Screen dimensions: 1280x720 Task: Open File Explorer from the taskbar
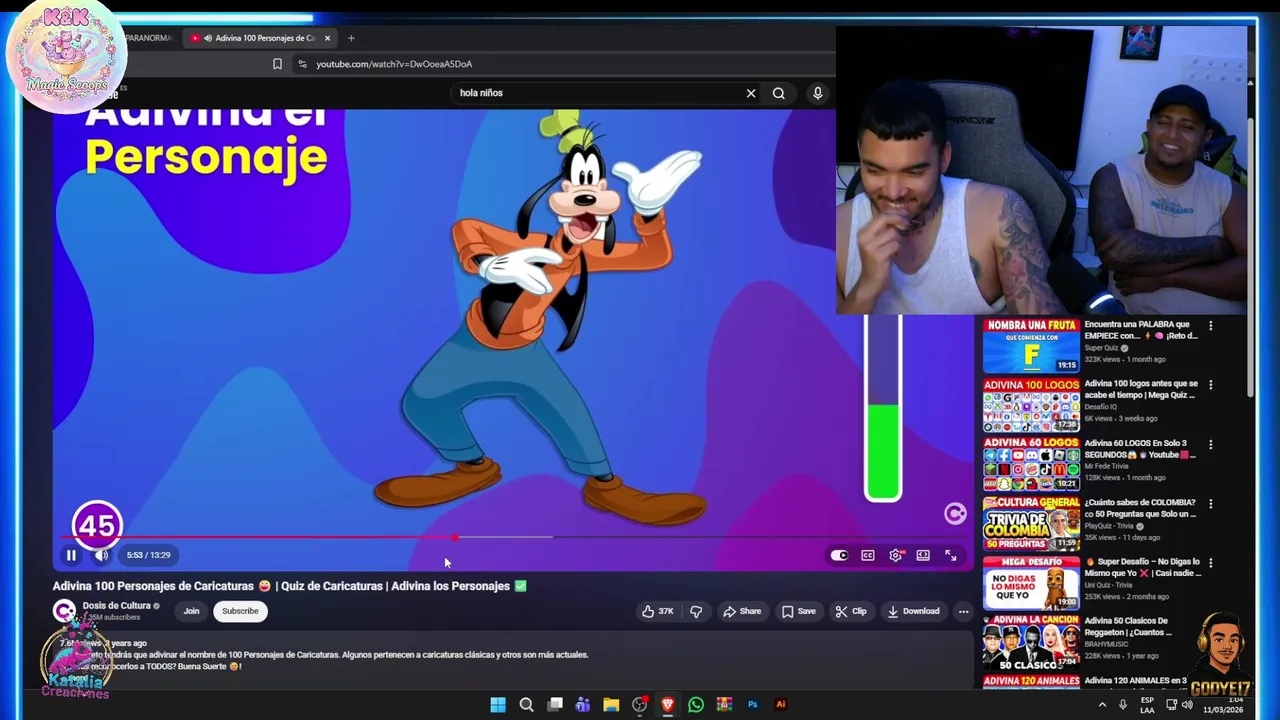[611, 705]
